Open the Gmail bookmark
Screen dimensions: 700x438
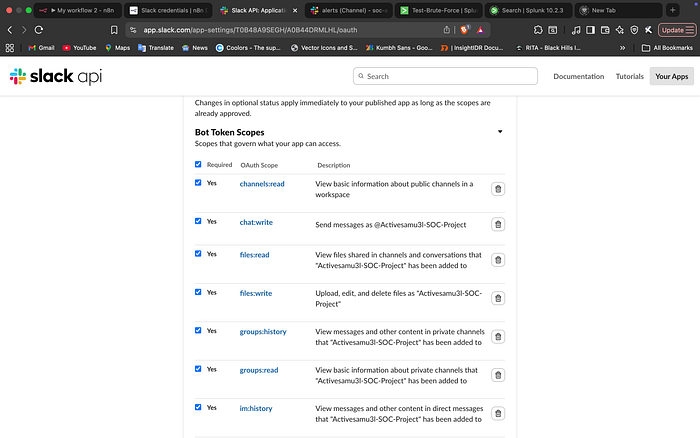pyautogui.click(x=41, y=48)
